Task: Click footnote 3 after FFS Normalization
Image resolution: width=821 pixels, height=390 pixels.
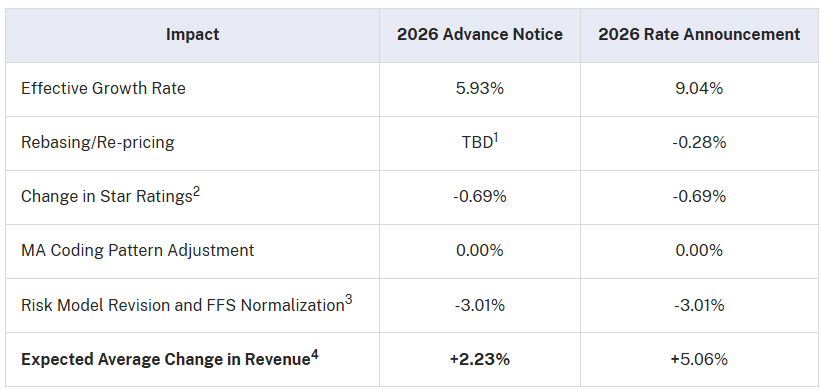Action: pos(348,300)
